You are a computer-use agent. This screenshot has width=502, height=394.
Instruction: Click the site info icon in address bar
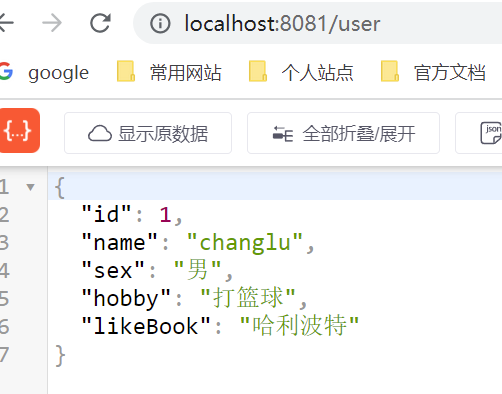click(160, 24)
